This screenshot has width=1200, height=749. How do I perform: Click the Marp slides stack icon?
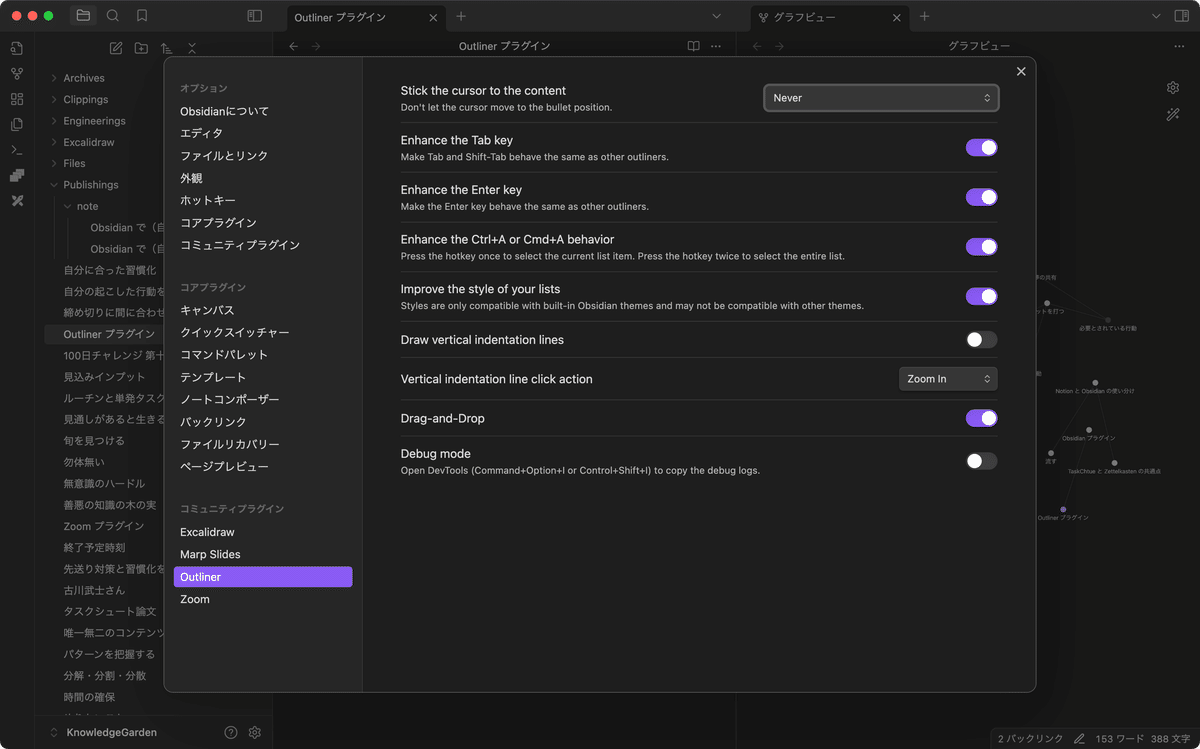(17, 175)
